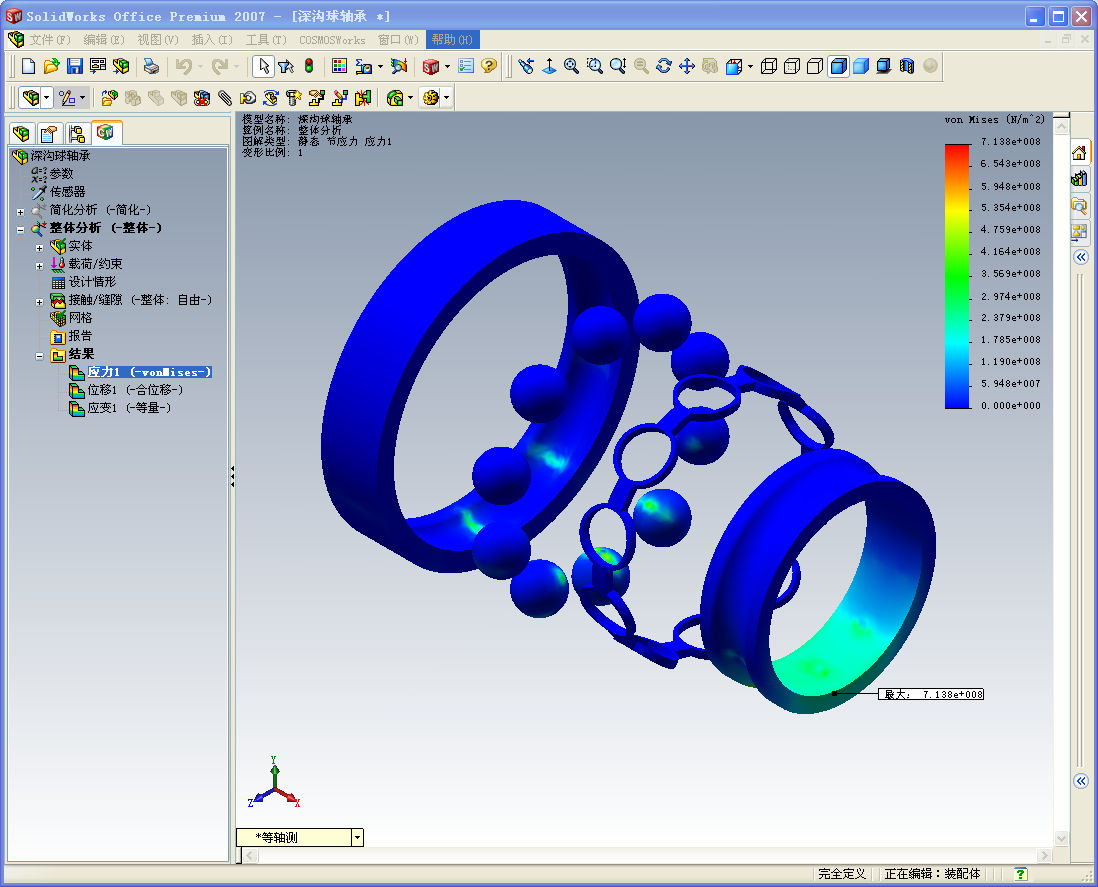Open dropdown beside SolidWorks cube icon

447,67
